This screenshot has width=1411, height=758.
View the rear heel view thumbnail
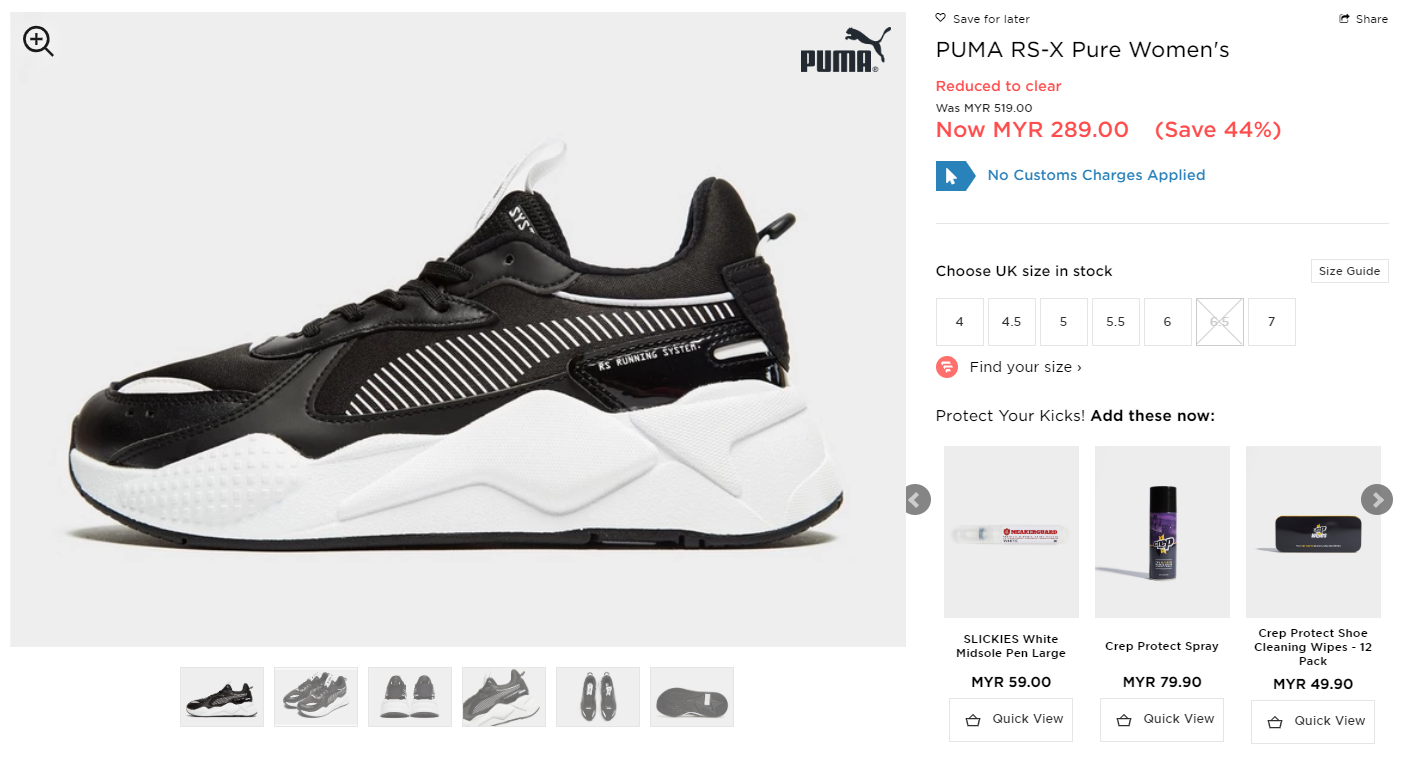tap(410, 697)
